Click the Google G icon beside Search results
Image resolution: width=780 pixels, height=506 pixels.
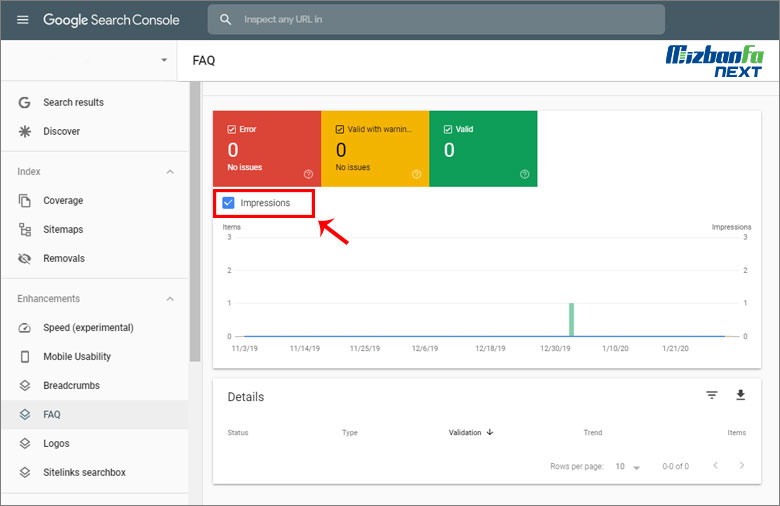(x=24, y=102)
